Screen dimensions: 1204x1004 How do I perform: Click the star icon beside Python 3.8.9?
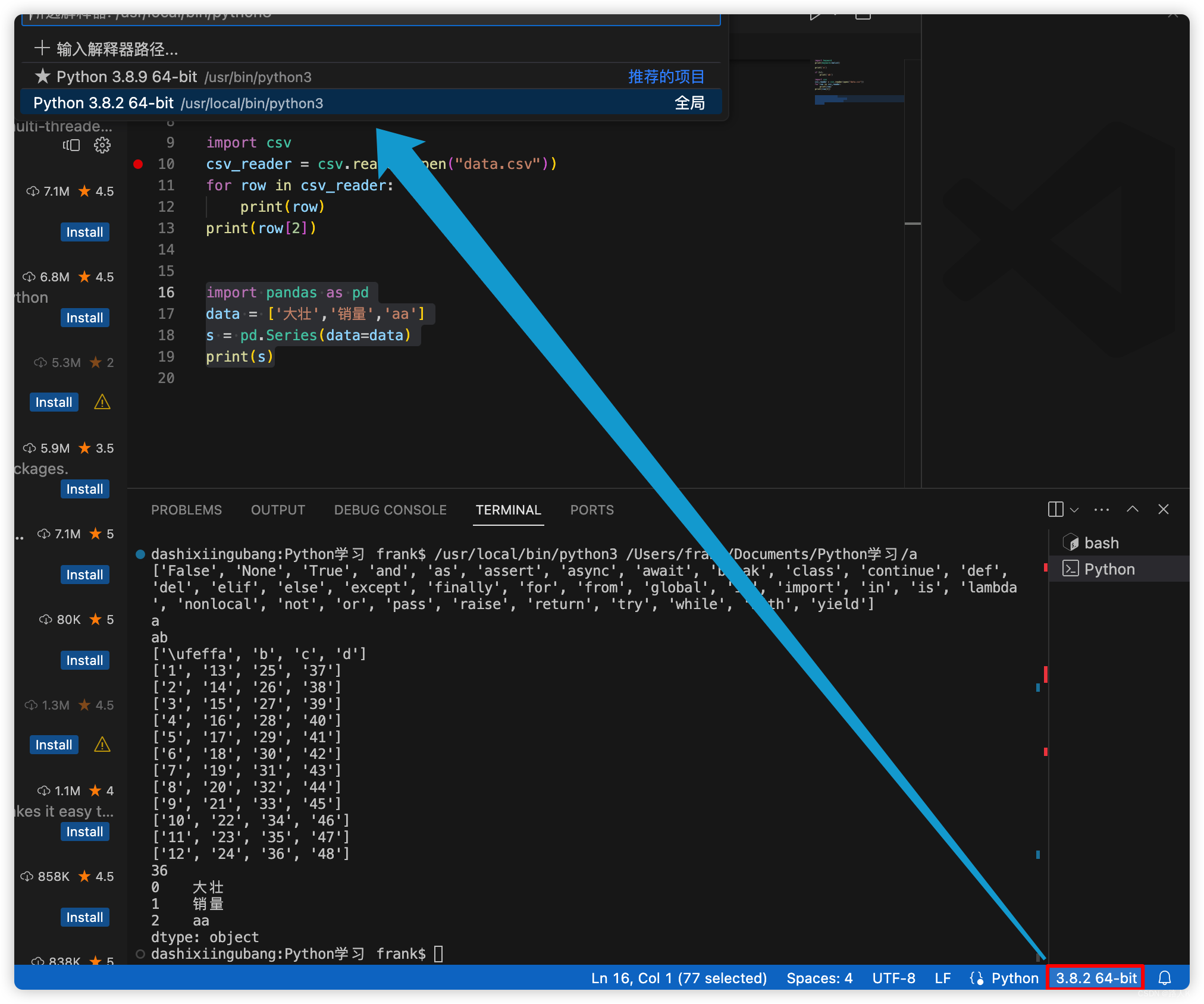tap(42, 76)
